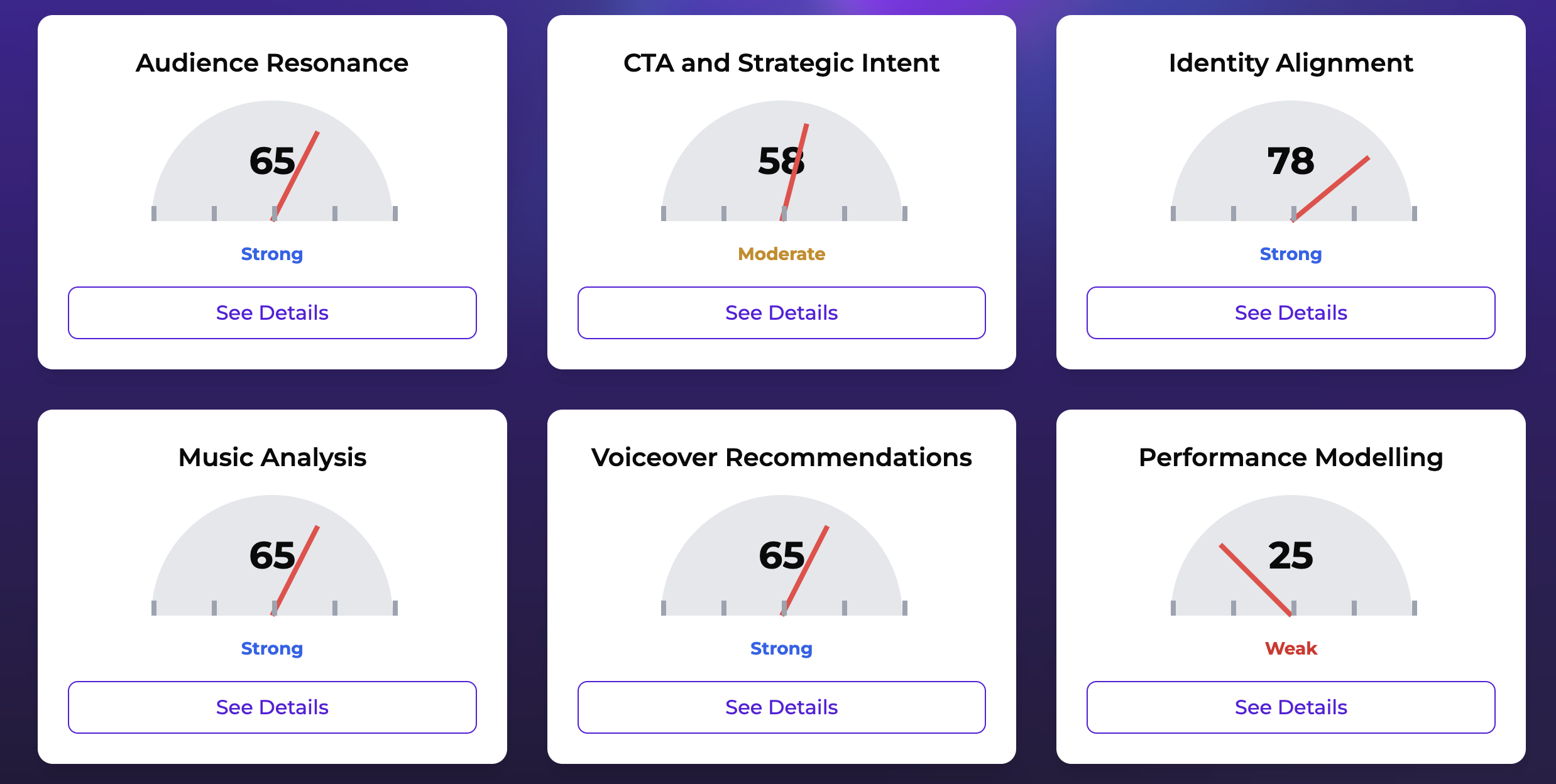Select the Identity Alignment heading

[1291, 63]
